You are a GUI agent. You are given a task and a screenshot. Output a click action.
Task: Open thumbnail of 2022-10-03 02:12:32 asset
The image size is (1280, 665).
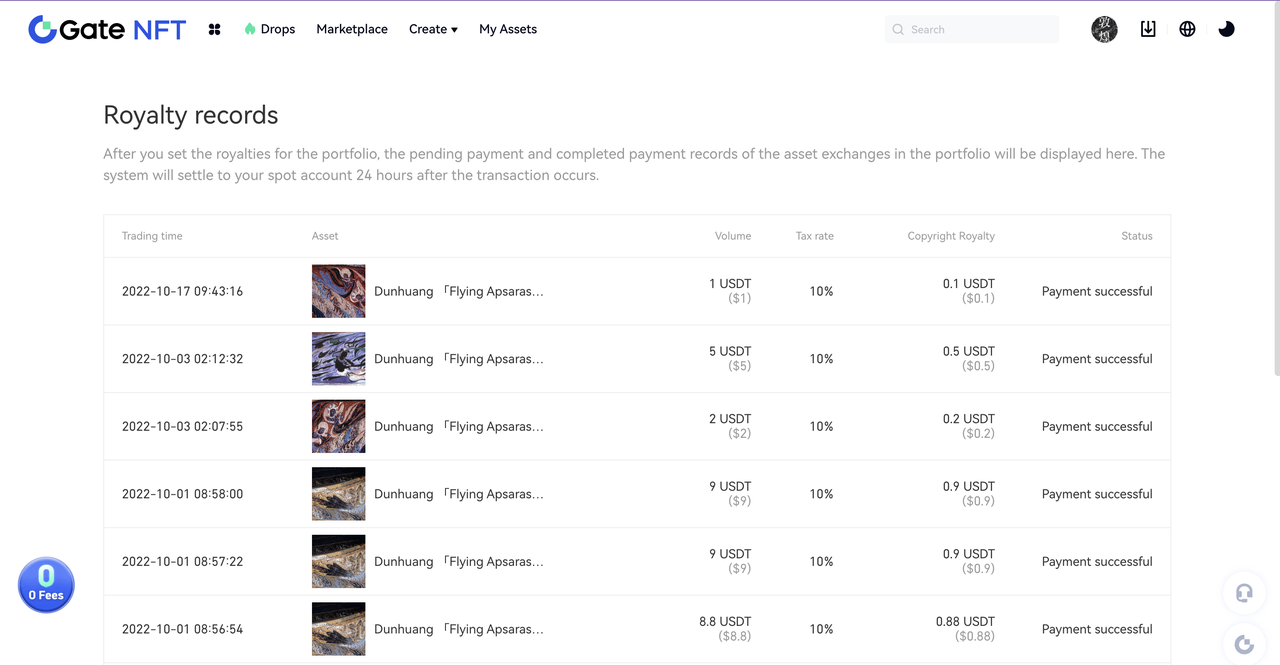338,359
